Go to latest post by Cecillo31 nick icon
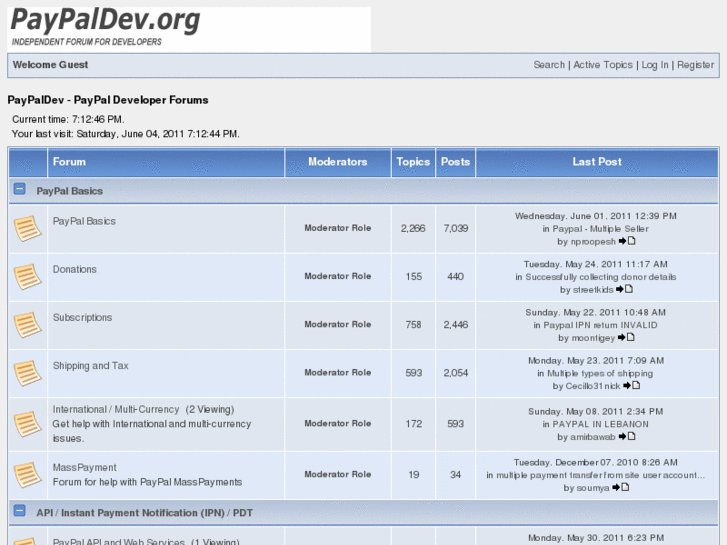This screenshot has width=727, height=545. coord(631,385)
